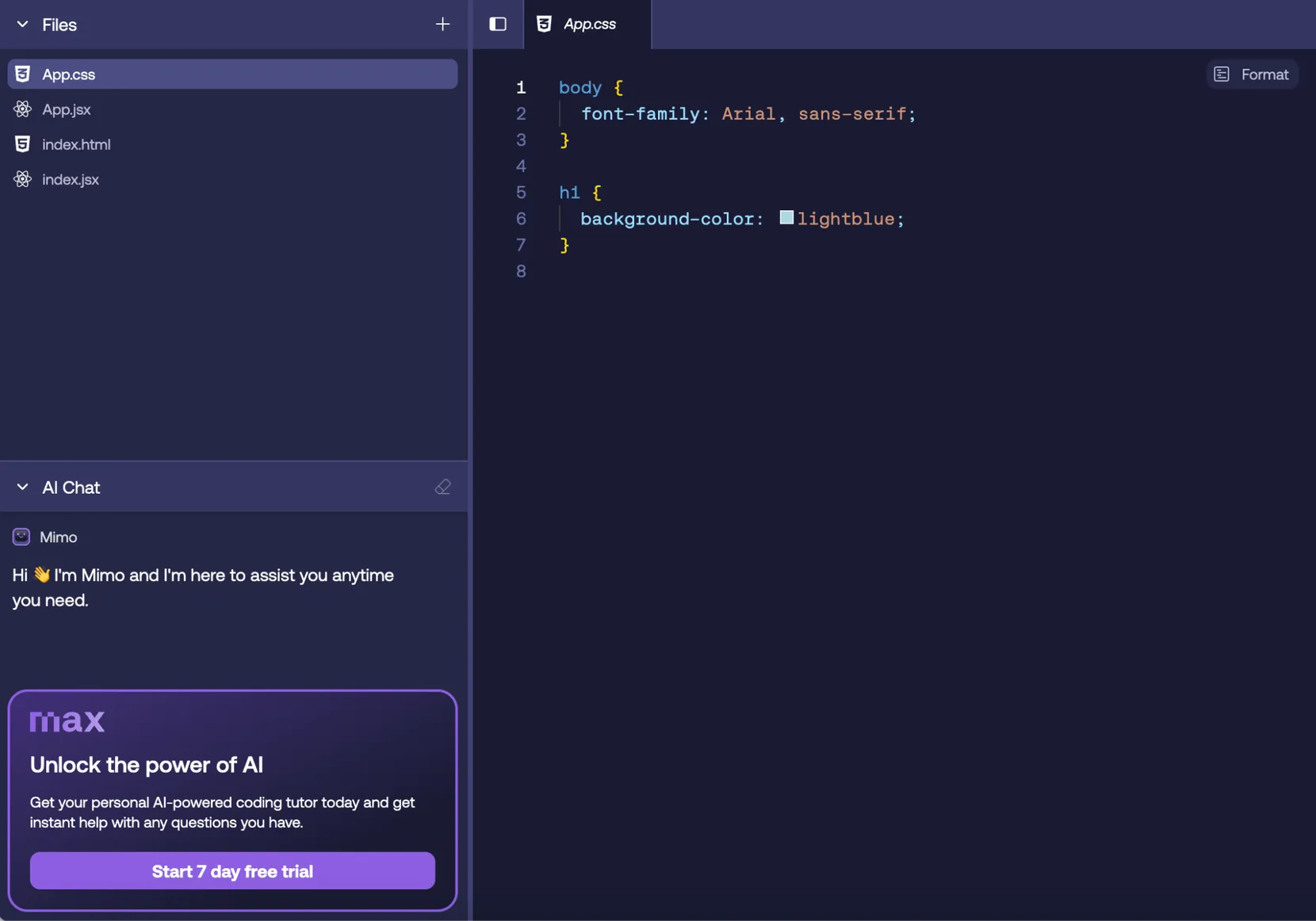This screenshot has width=1316, height=921.
Task: Clear the AI chat with eraser icon
Action: point(442,487)
